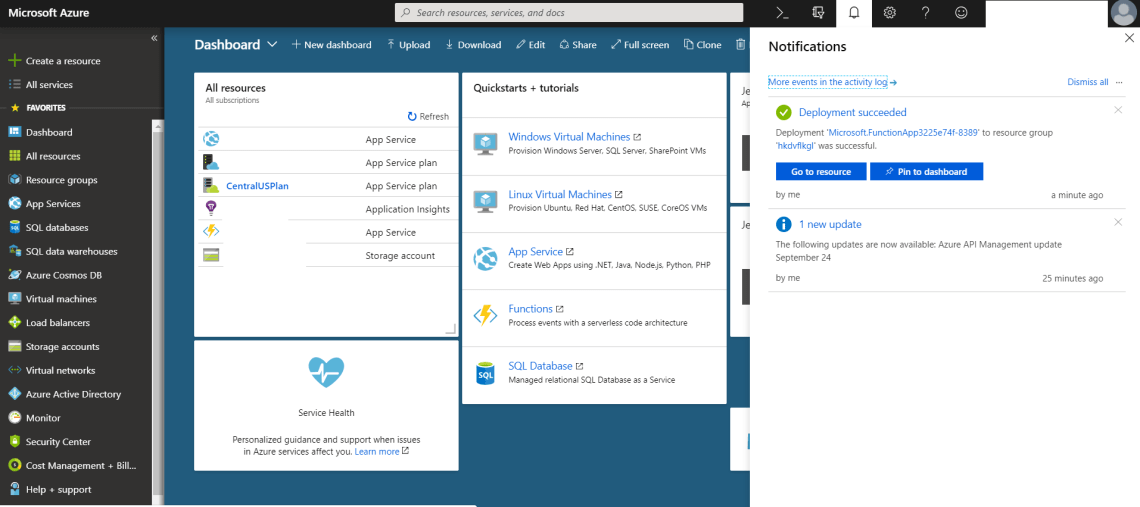1140x507 pixels.
Task: Open portal Settings gear icon
Action: coord(889,12)
